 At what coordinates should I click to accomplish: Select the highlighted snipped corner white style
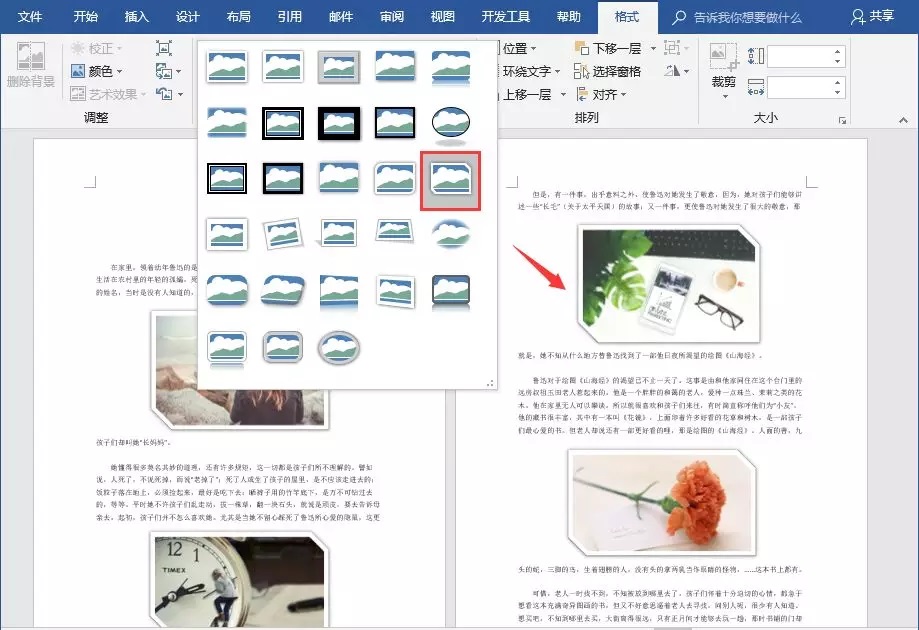tap(451, 180)
